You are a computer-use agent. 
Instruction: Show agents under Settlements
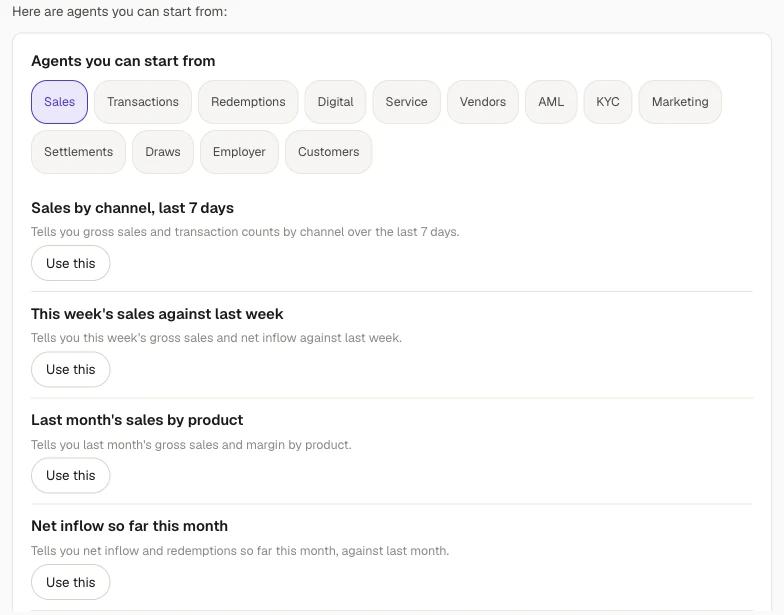78,152
